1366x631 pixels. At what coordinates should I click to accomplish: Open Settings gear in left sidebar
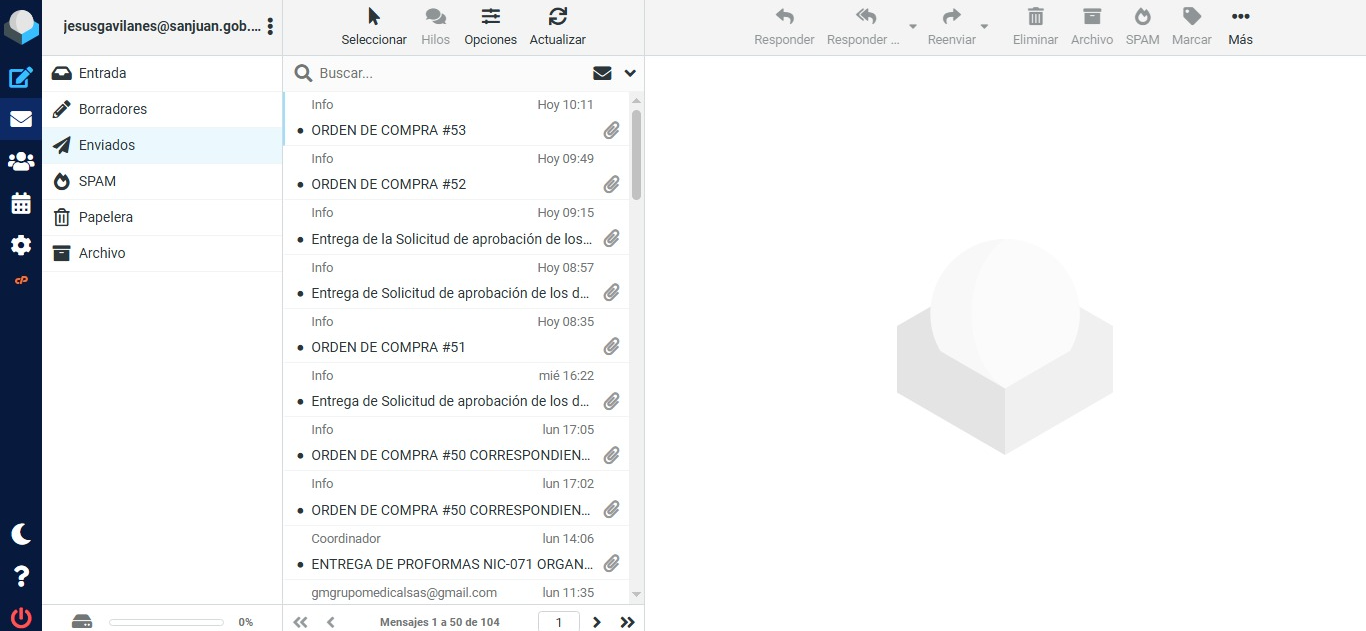21,245
